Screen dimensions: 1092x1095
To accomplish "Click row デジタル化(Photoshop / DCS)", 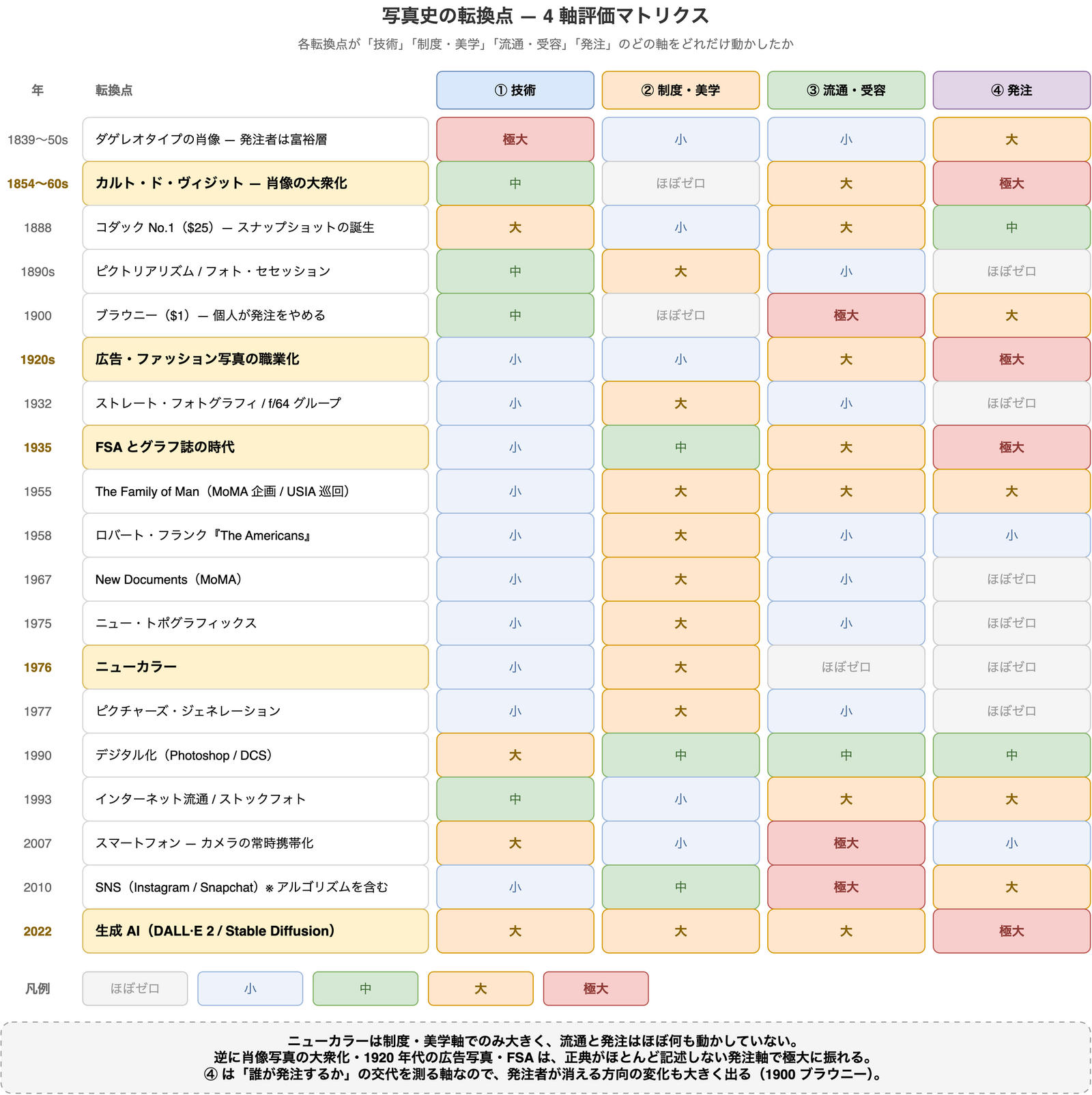I will [255, 755].
